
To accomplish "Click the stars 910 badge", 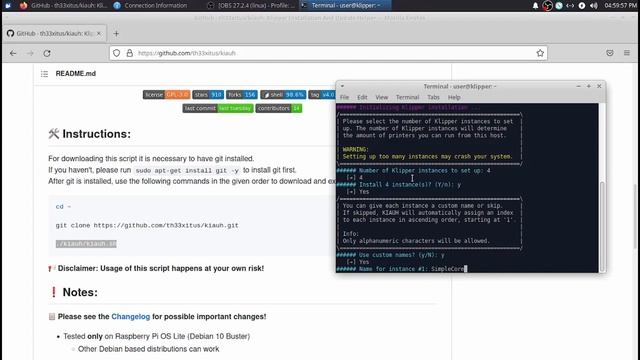I will point(208,95).
